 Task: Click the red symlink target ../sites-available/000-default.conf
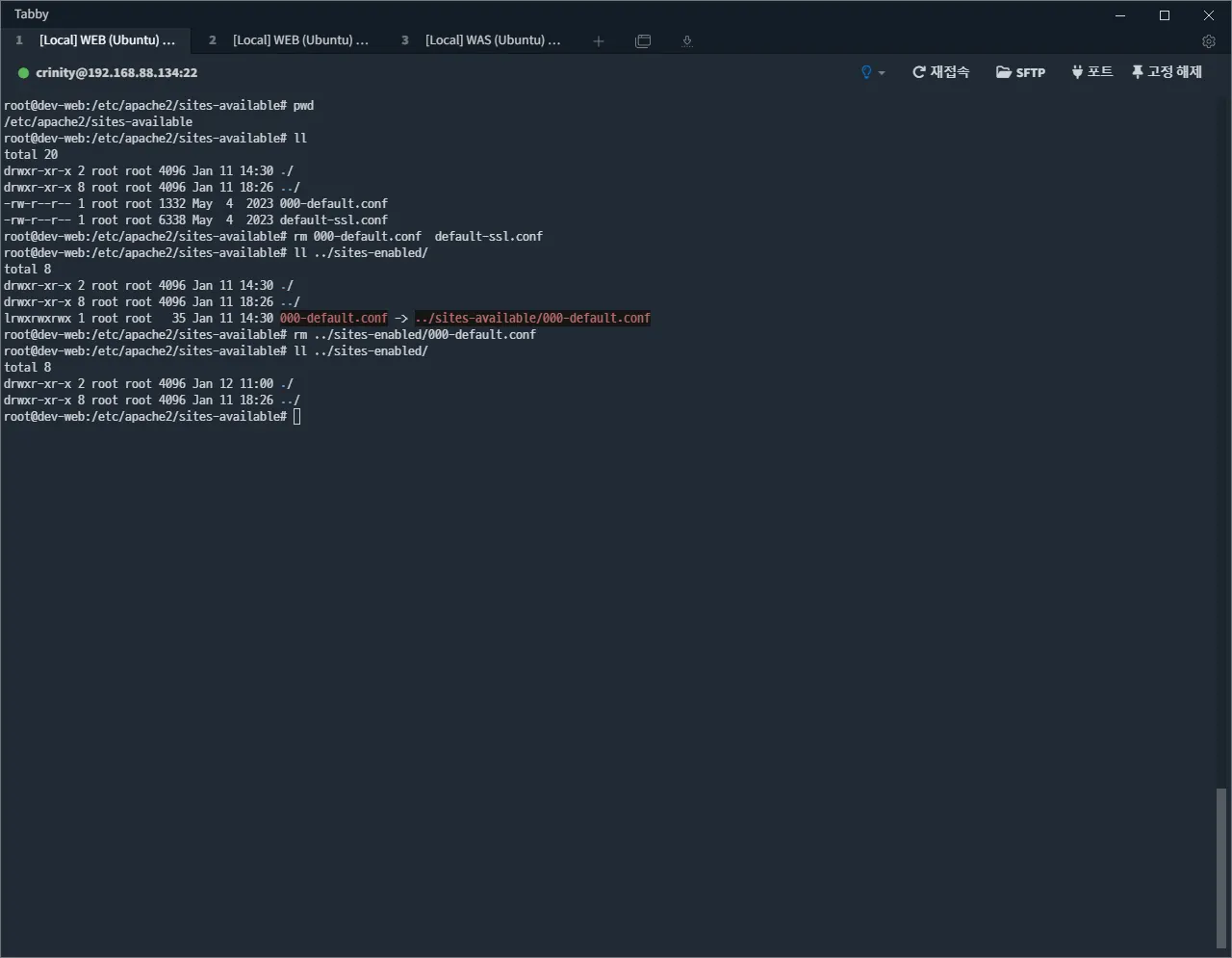click(x=532, y=319)
